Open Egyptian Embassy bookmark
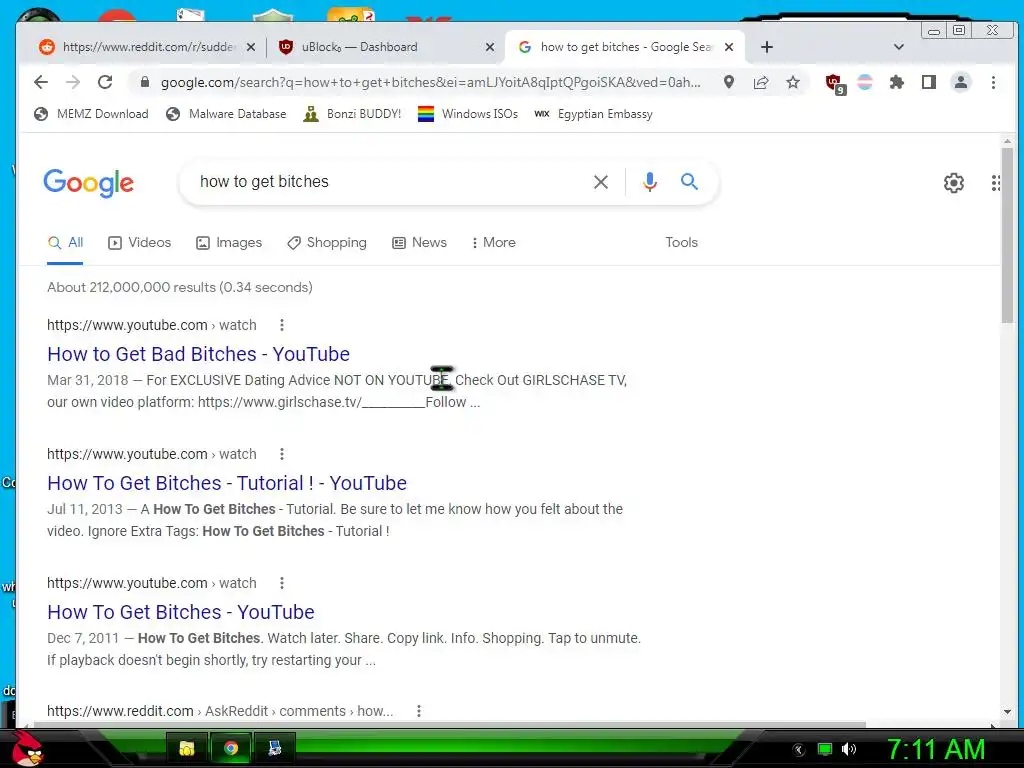 click(x=593, y=114)
